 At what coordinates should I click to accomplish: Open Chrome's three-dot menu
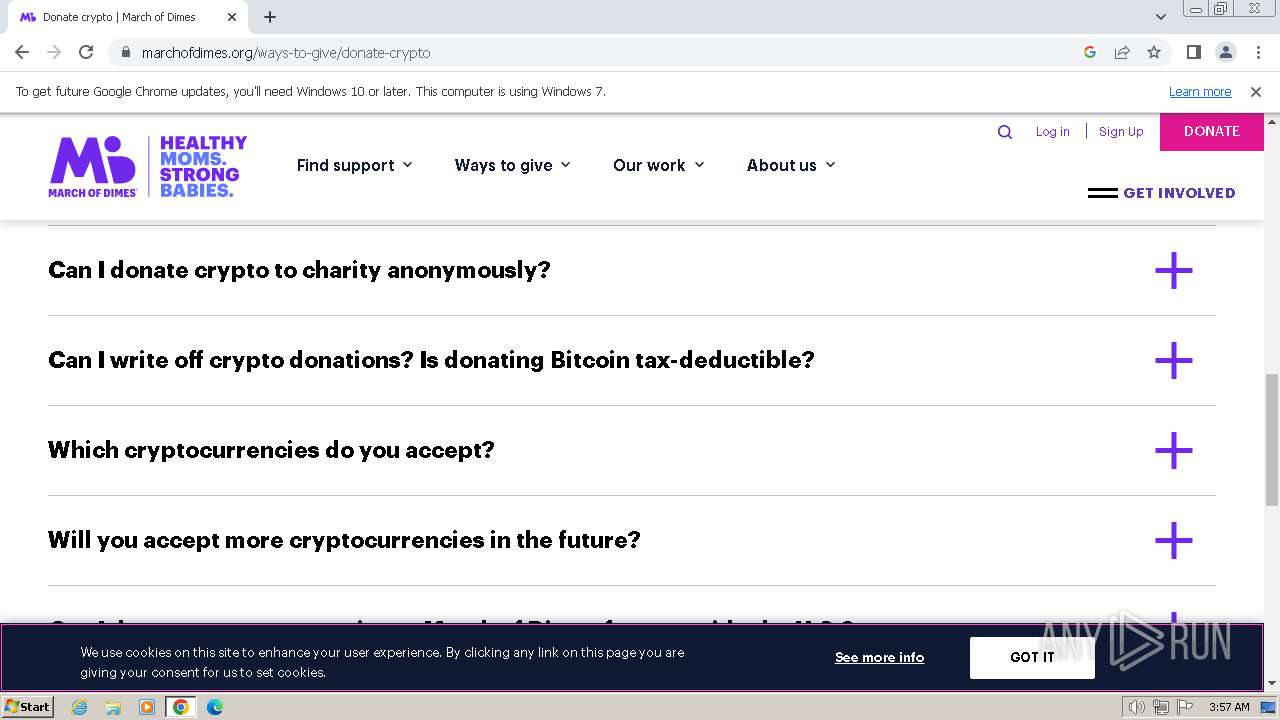tap(1258, 52)
